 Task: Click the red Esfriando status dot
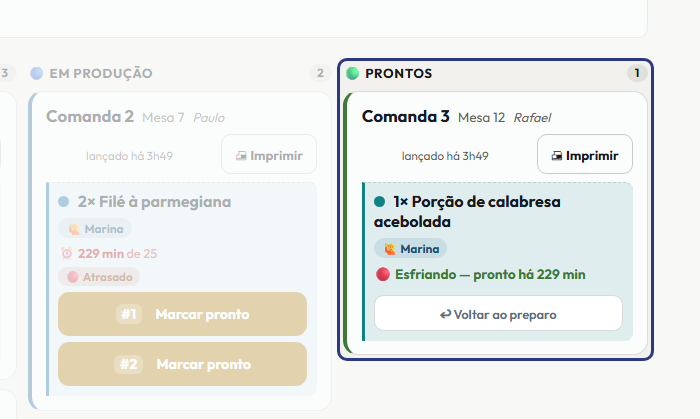pos(383,274)
